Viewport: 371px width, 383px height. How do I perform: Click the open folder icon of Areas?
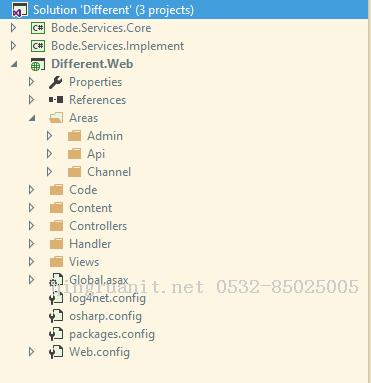tap(56, 118)
